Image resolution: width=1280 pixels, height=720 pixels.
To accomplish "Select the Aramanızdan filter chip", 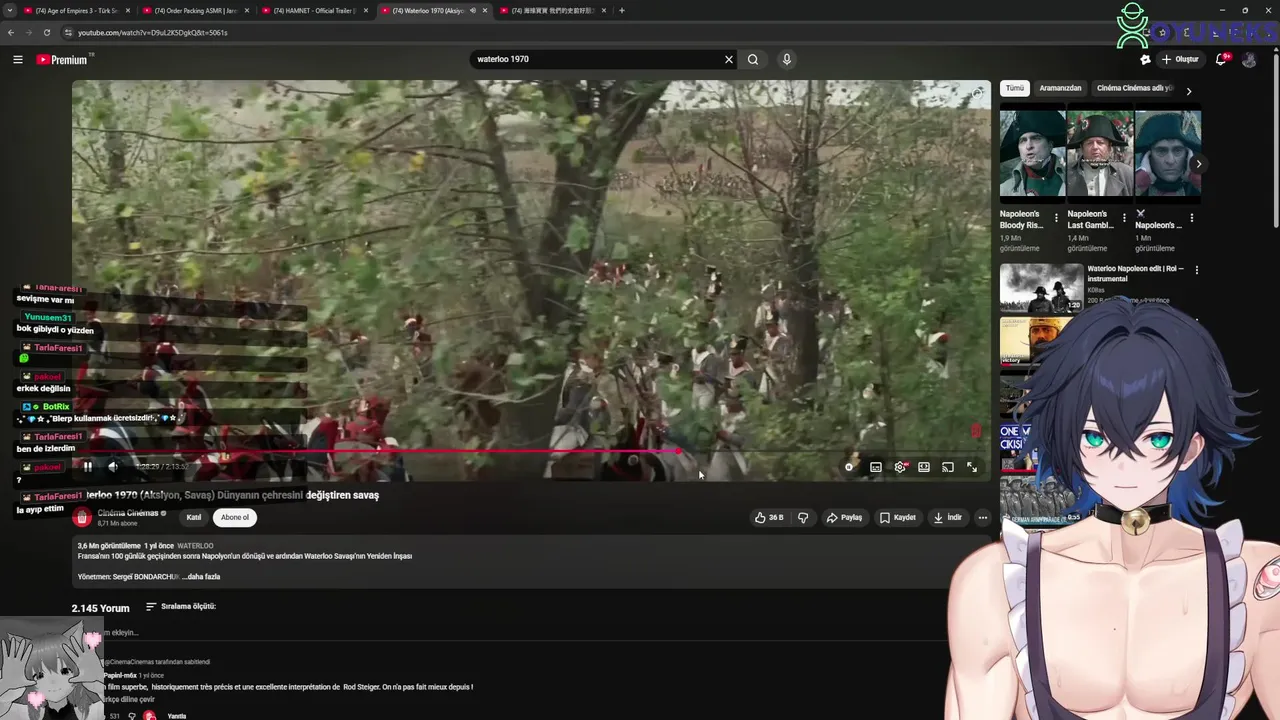I will tap(1060, 88).
